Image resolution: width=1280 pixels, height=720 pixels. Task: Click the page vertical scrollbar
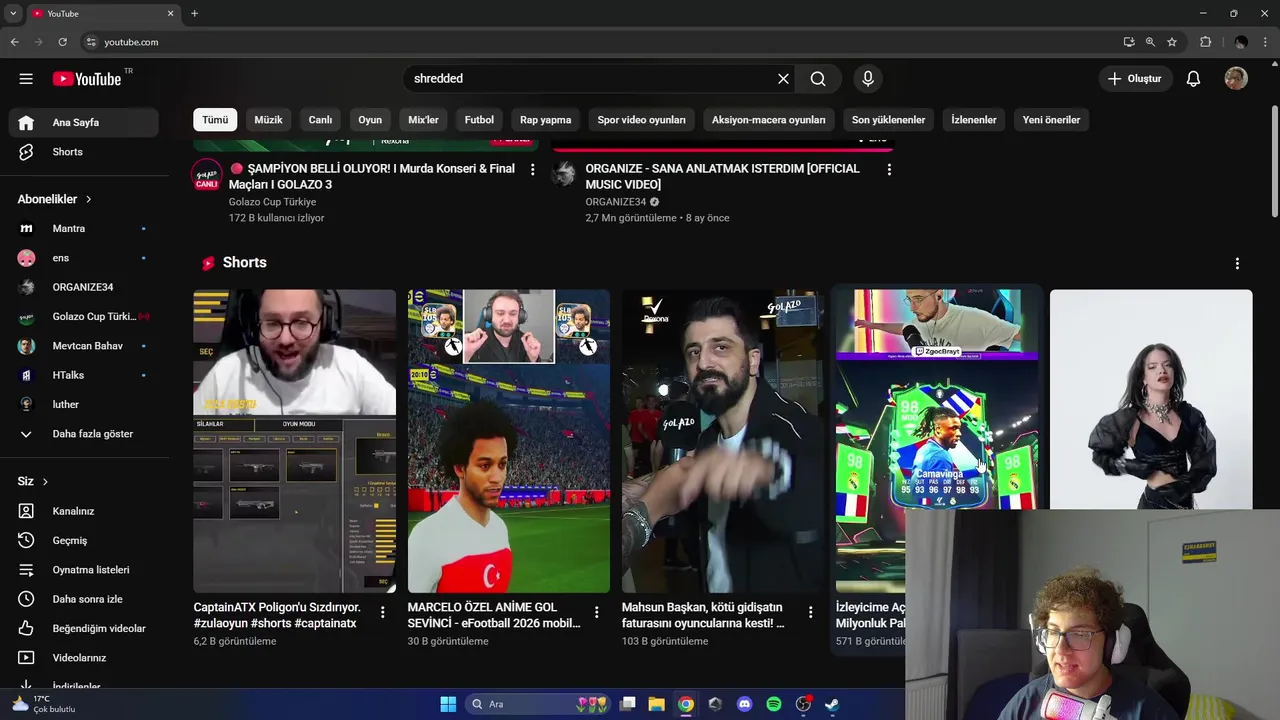(x=1274, y=160)
